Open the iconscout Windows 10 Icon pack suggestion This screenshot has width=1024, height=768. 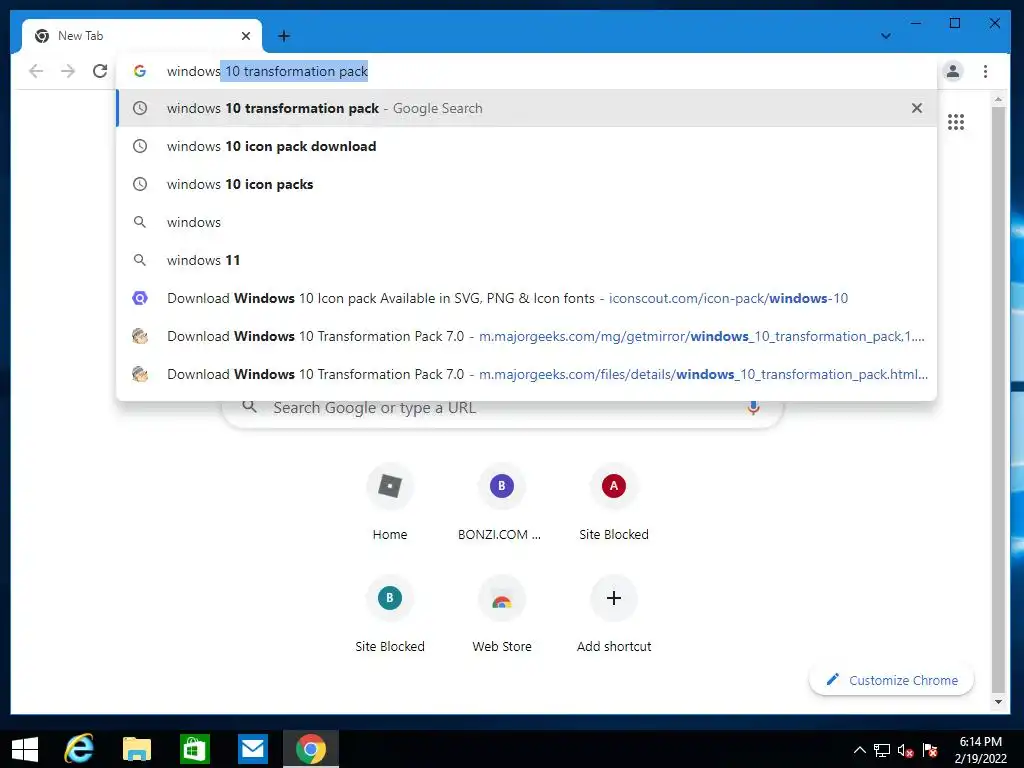pos(526,298)
